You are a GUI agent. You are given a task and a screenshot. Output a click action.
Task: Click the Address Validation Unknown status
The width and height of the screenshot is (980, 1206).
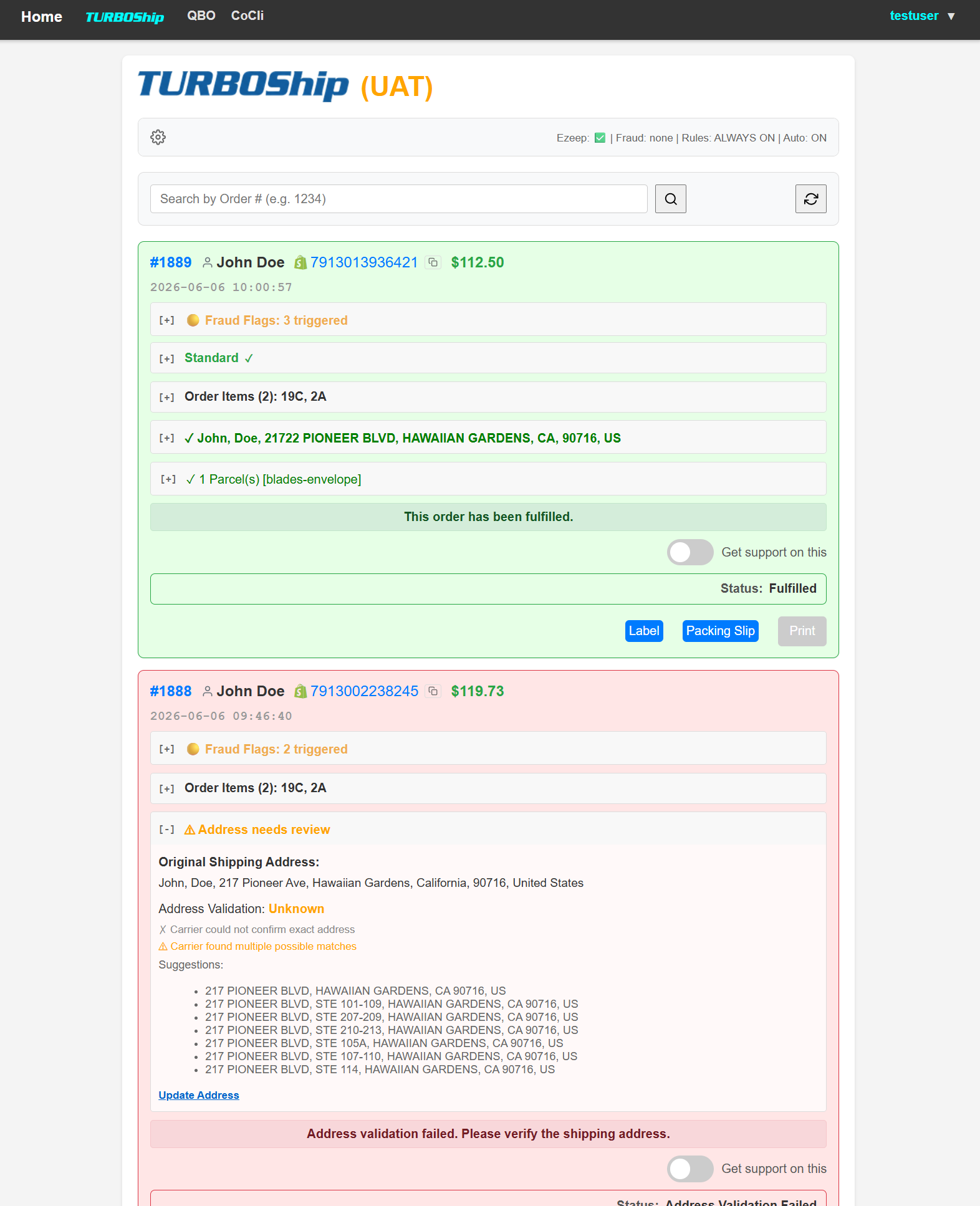pyautogui.click(x=296, y=909)
